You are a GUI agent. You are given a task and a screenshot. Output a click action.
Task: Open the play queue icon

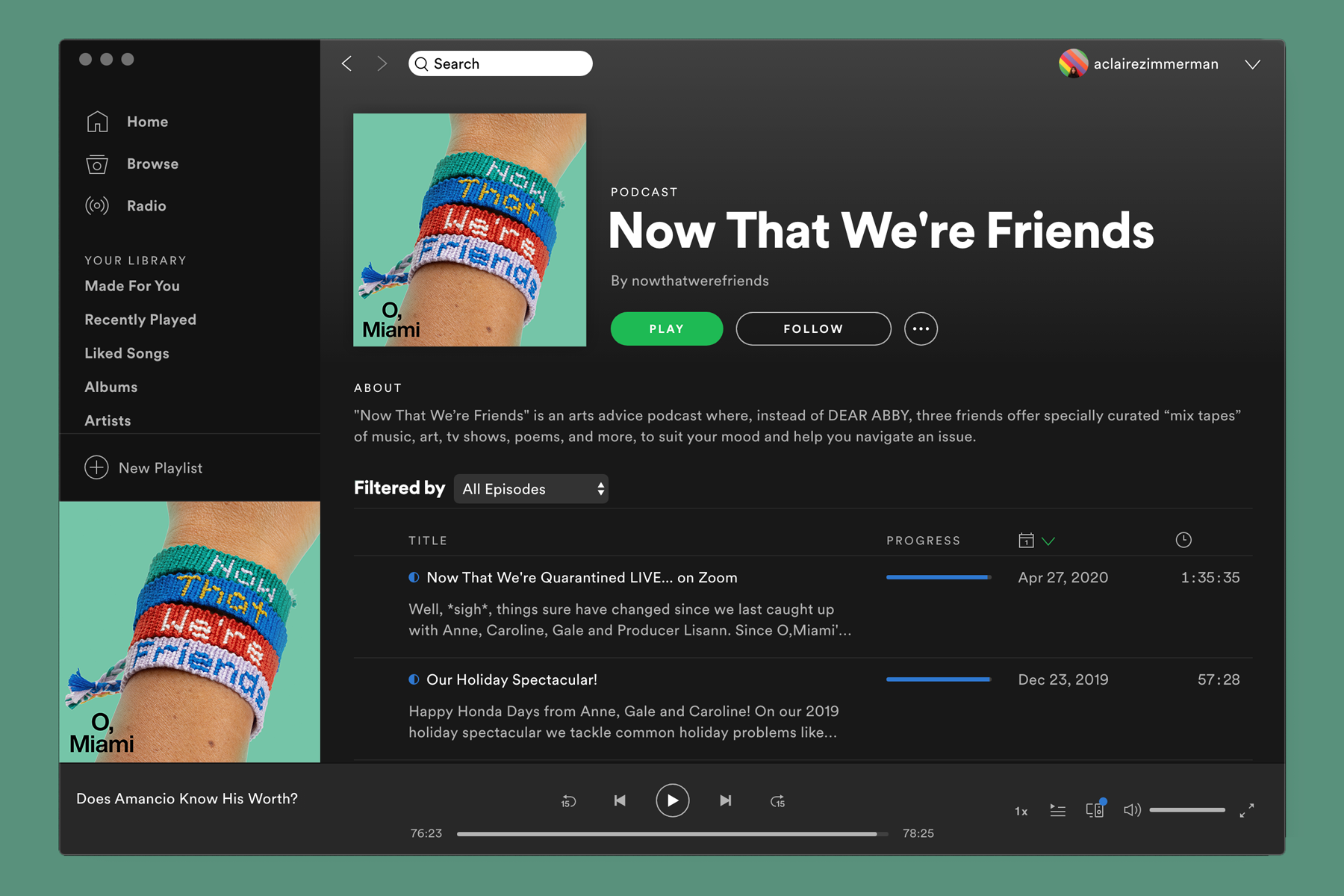coord(1057,810)
